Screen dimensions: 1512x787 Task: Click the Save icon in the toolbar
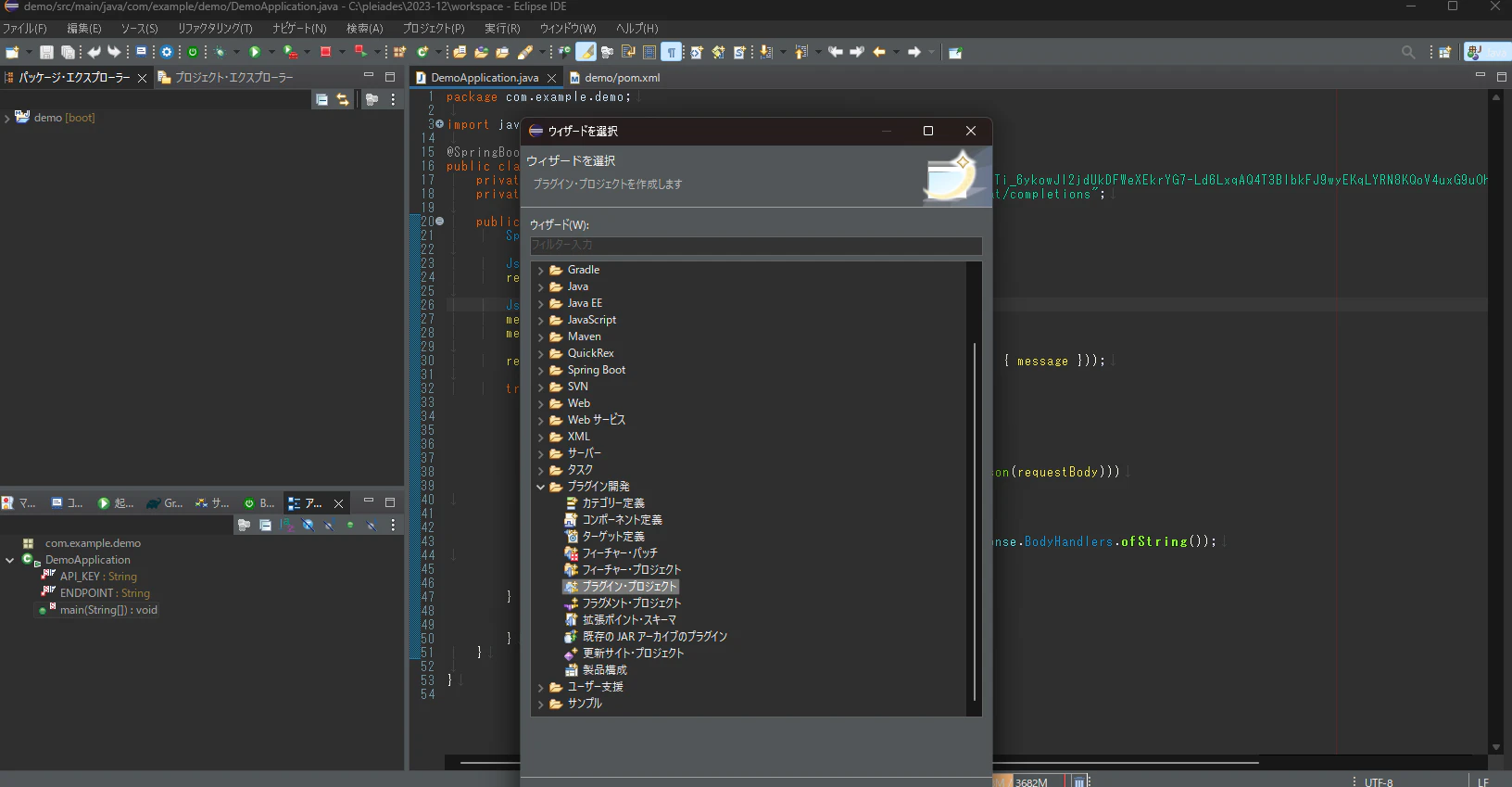pyautogui.click(x=46, y=52)
